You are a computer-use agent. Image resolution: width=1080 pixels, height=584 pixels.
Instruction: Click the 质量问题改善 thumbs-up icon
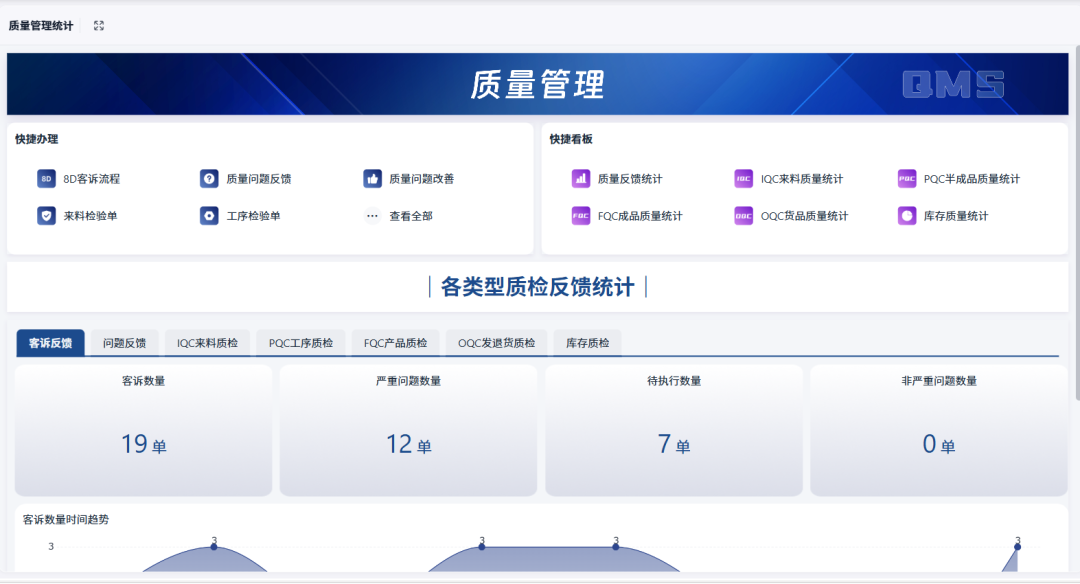pos(373,178)
